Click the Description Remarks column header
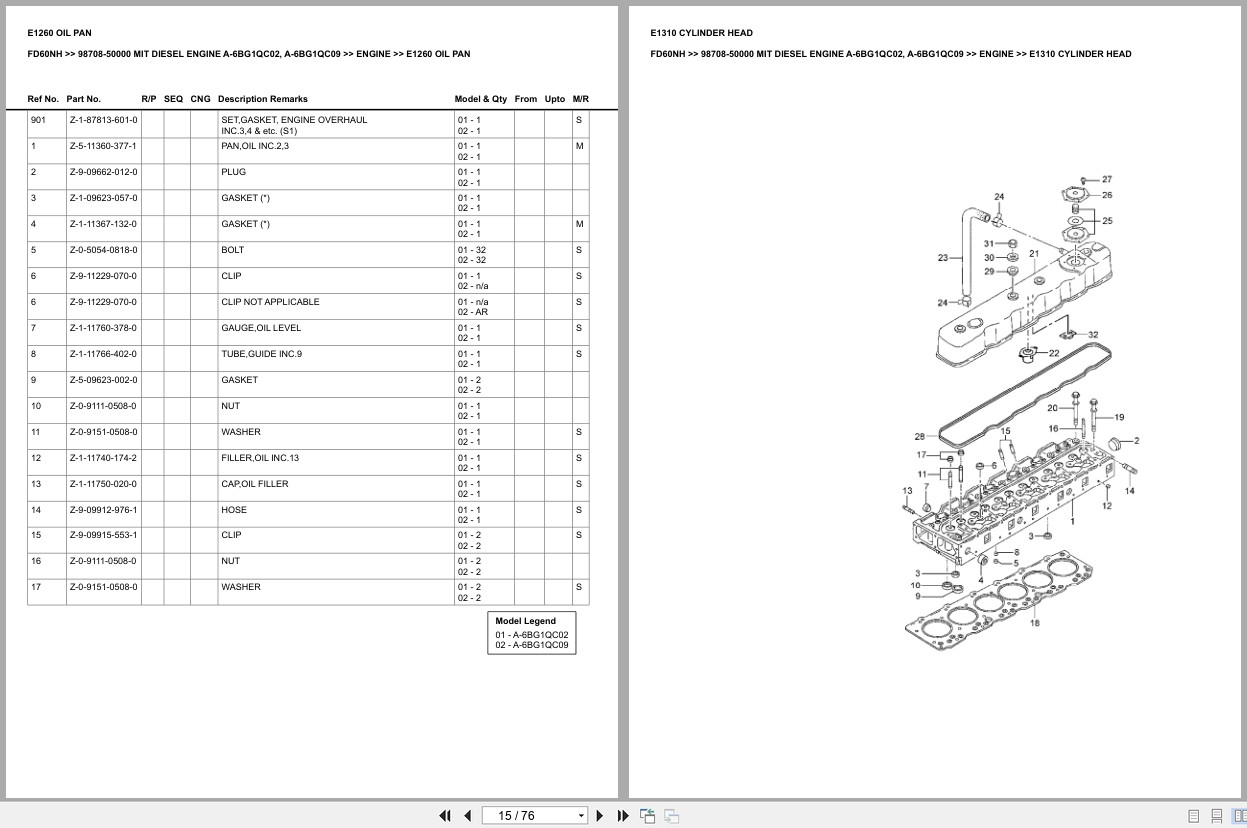The height and width of the screenshot is (828, 1247). [263, 99]
